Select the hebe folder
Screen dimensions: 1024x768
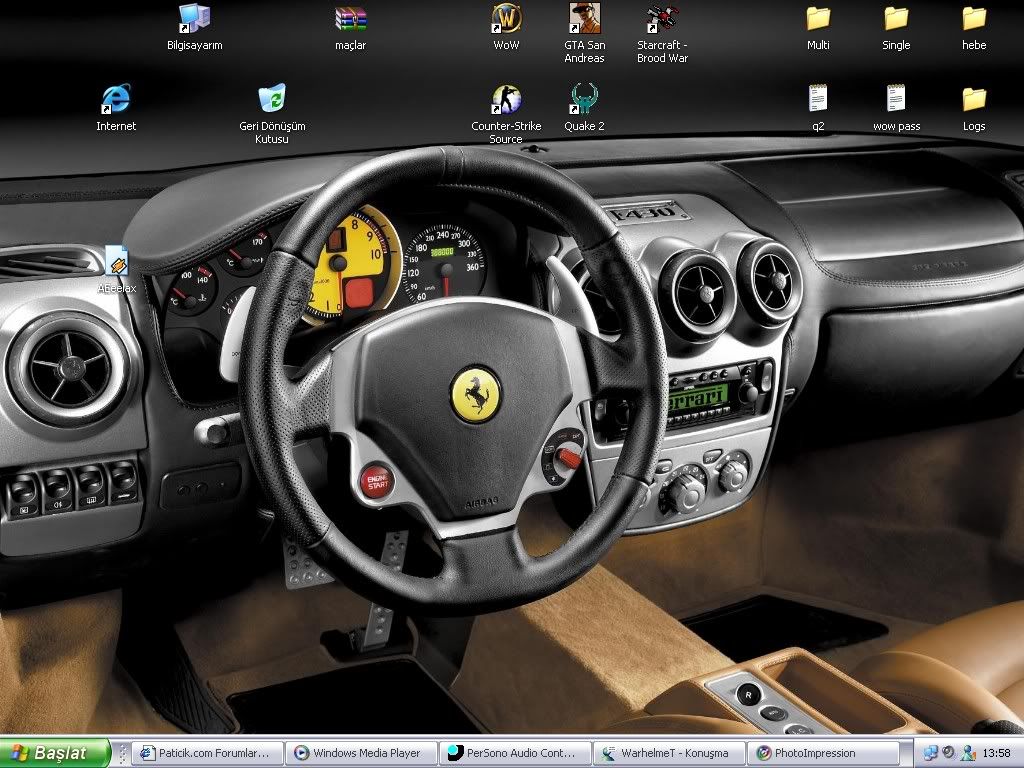pos(974,19)
